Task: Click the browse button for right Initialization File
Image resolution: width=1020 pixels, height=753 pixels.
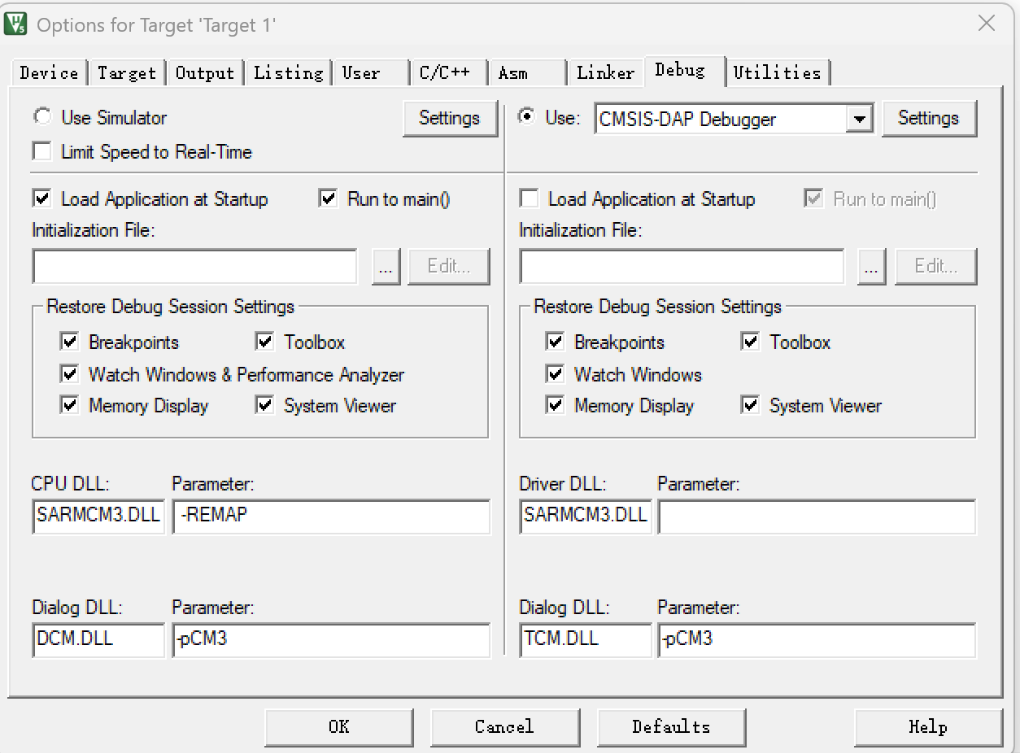Action: click(x=871, y=266)
